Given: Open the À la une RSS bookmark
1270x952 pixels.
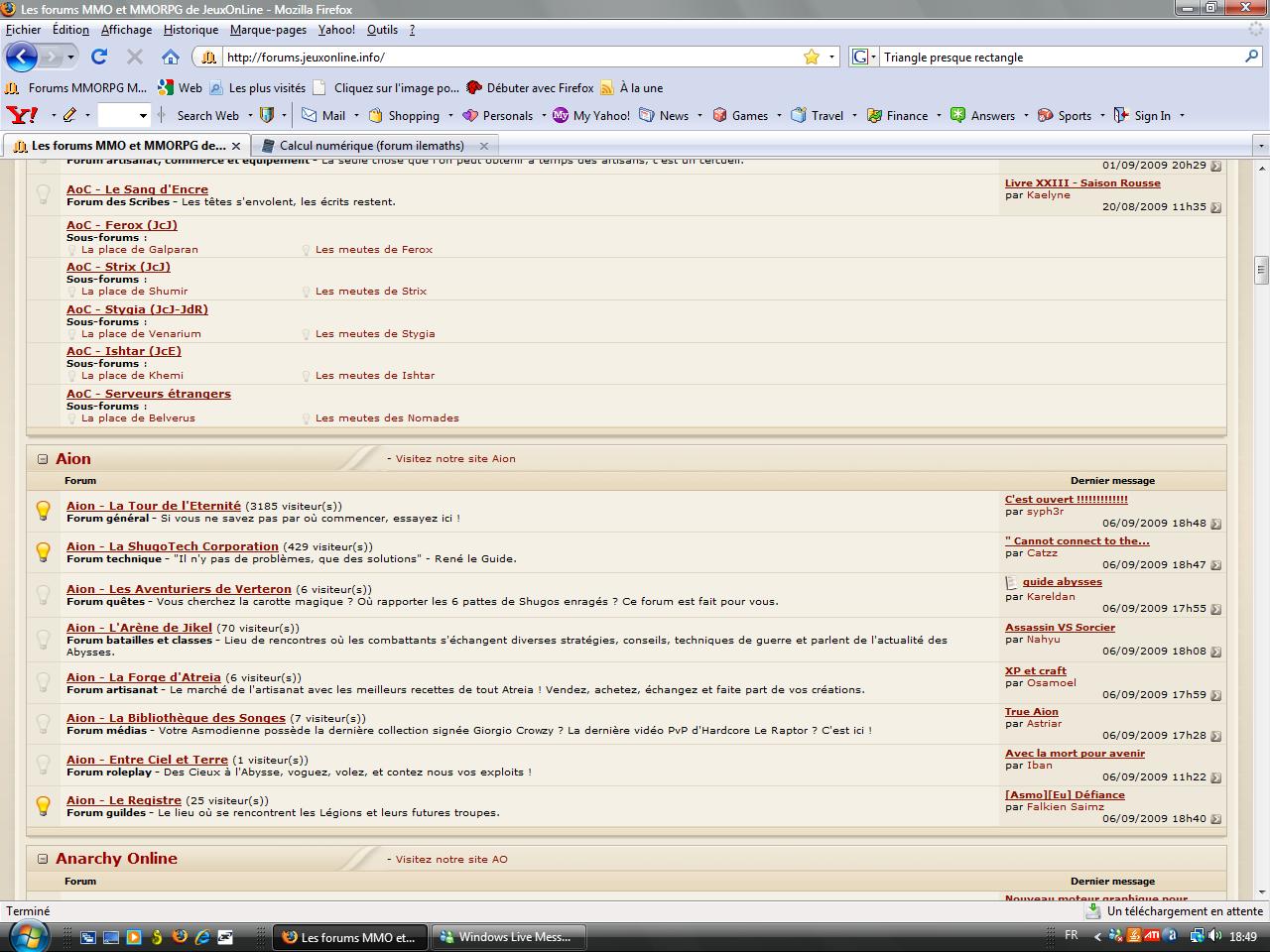Looking at the screenshot, I should pyautogui.click(x=631, y=87).
